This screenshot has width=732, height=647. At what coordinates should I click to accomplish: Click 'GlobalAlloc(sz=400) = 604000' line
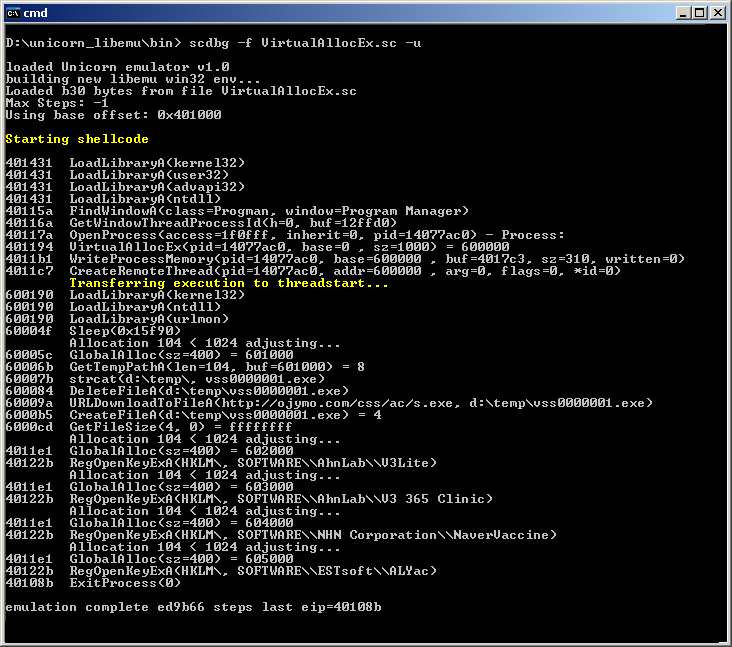click(x=149, y=523)
